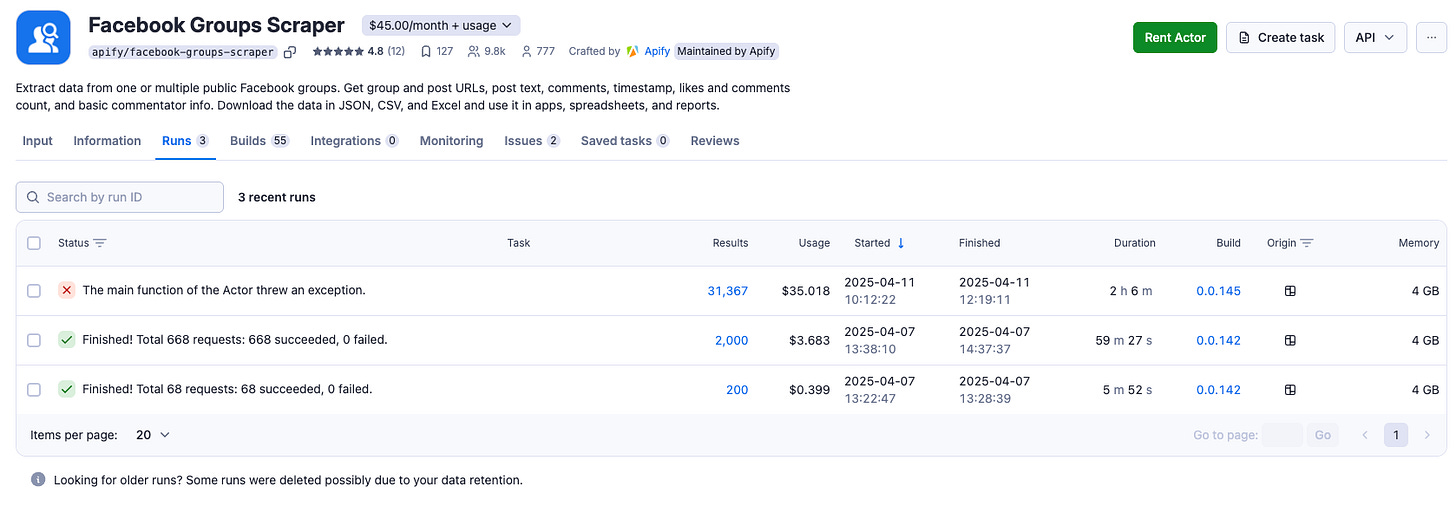Image resolution: width=1456 pixels, height=508 pixels.
Task: Click the Maintained by Apify badge
Action: (726, 51)
